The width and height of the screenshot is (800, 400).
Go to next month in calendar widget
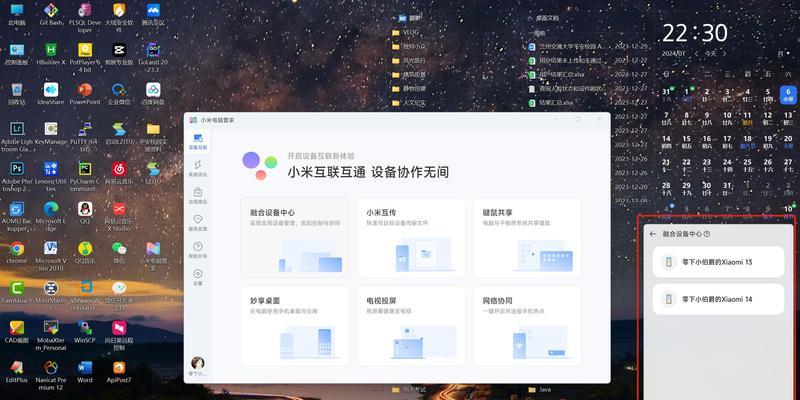point(724,53)
